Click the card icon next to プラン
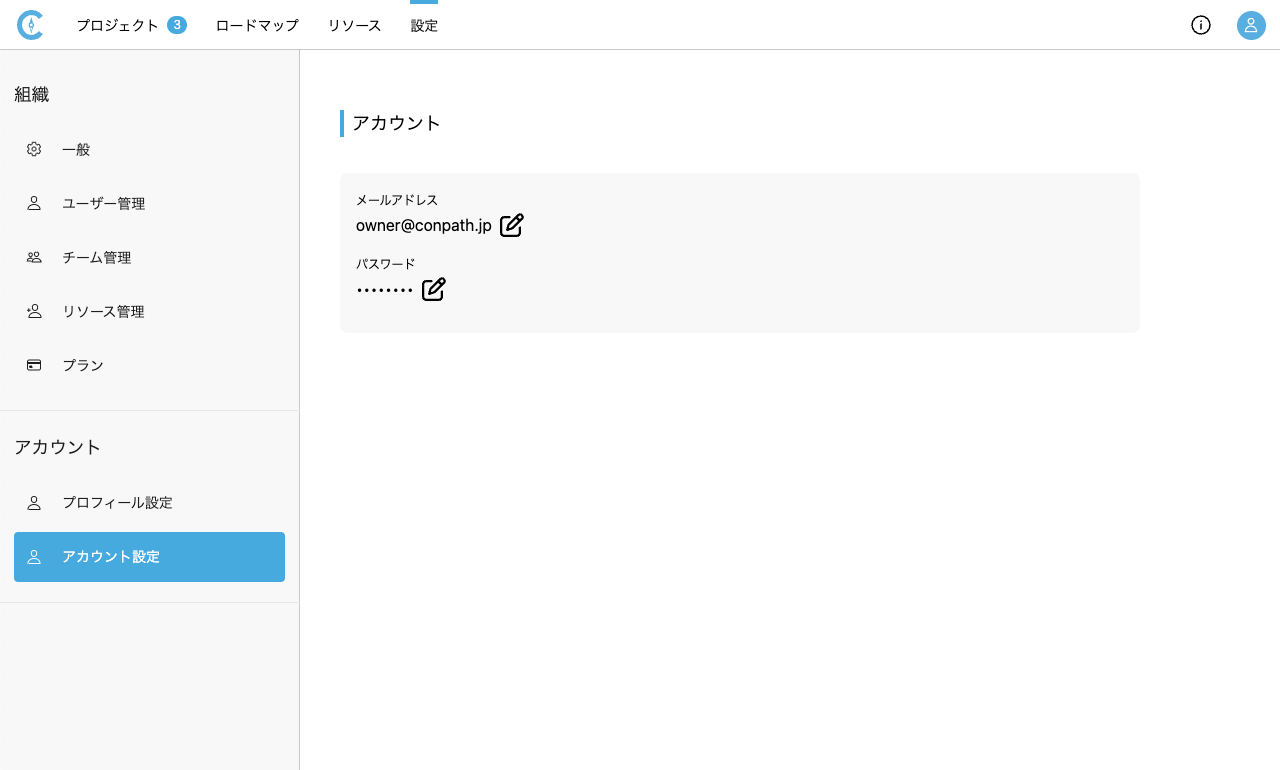The width and height of the screenshot is (1280, 770). pyautogui.click(x=34, y=366)
